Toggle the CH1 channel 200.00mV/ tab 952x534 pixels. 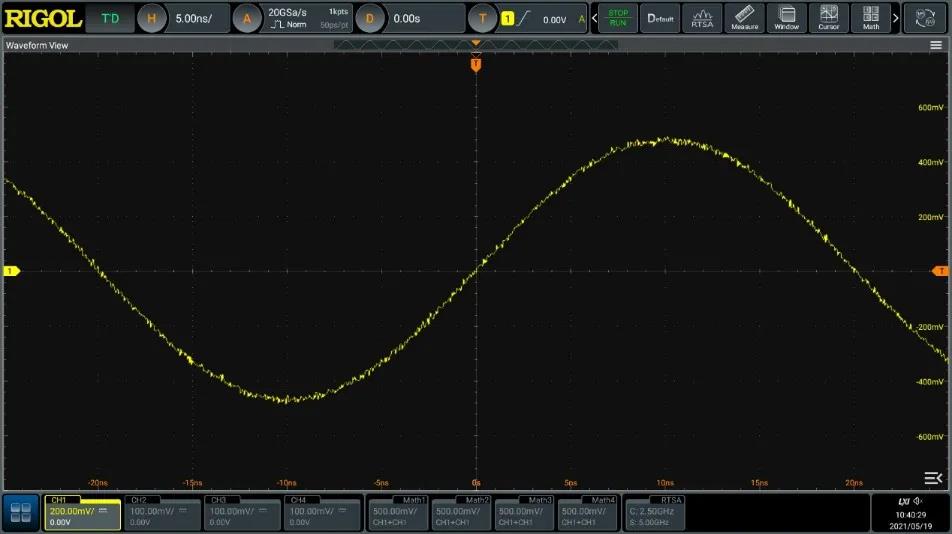coord(82,513)
